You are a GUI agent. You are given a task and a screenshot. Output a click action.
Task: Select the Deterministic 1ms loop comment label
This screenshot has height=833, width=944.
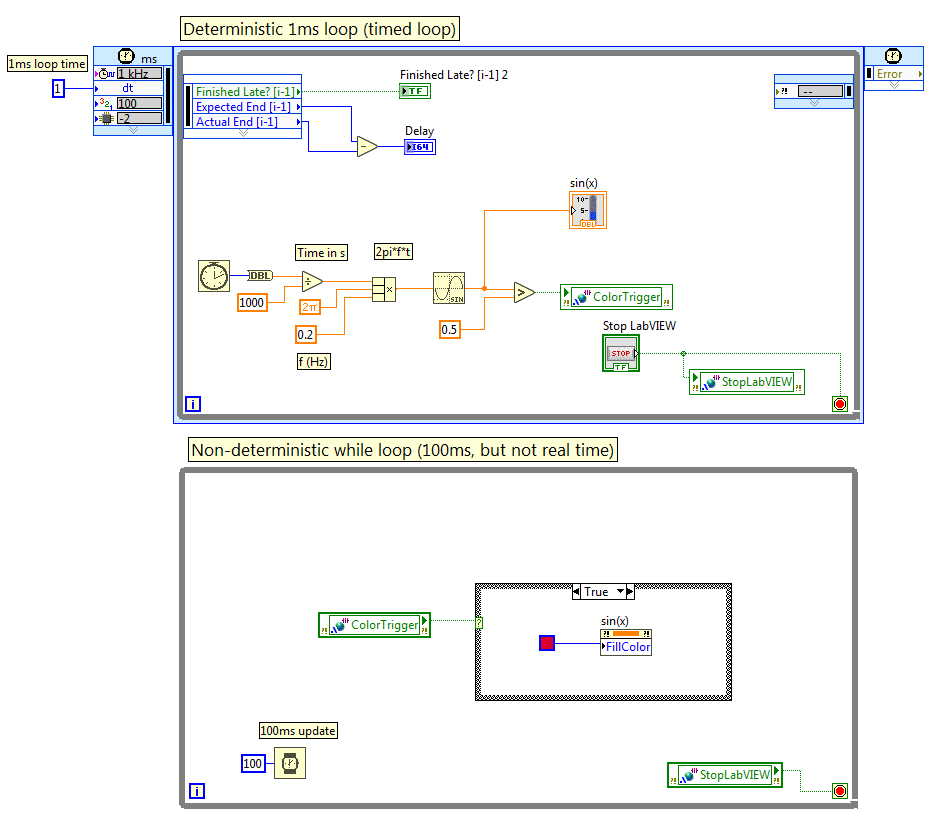[320, 29]
